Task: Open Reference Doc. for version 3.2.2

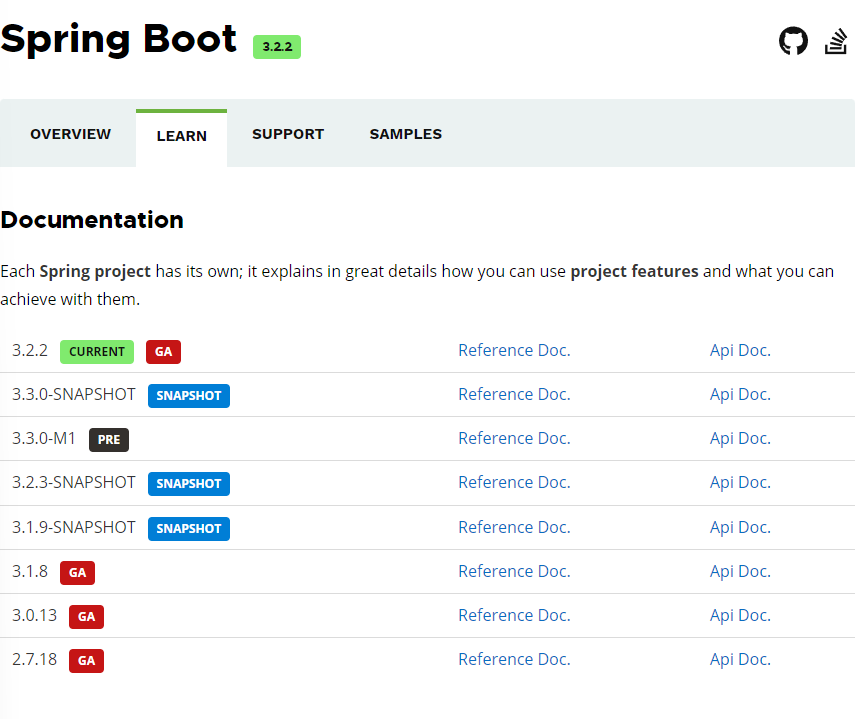Action: click(x=514, y=350)
